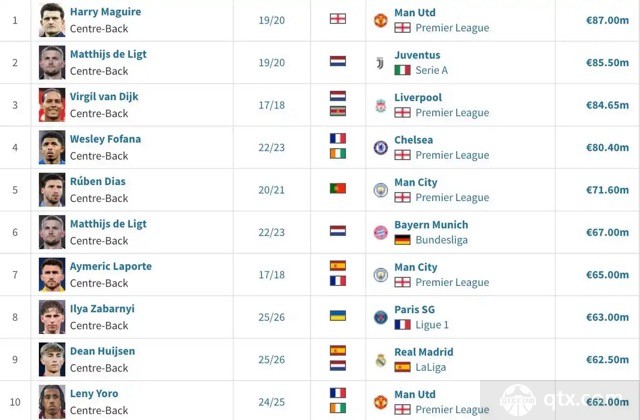Click the Portugal flag in Rúben Dias row

[338, 188]
